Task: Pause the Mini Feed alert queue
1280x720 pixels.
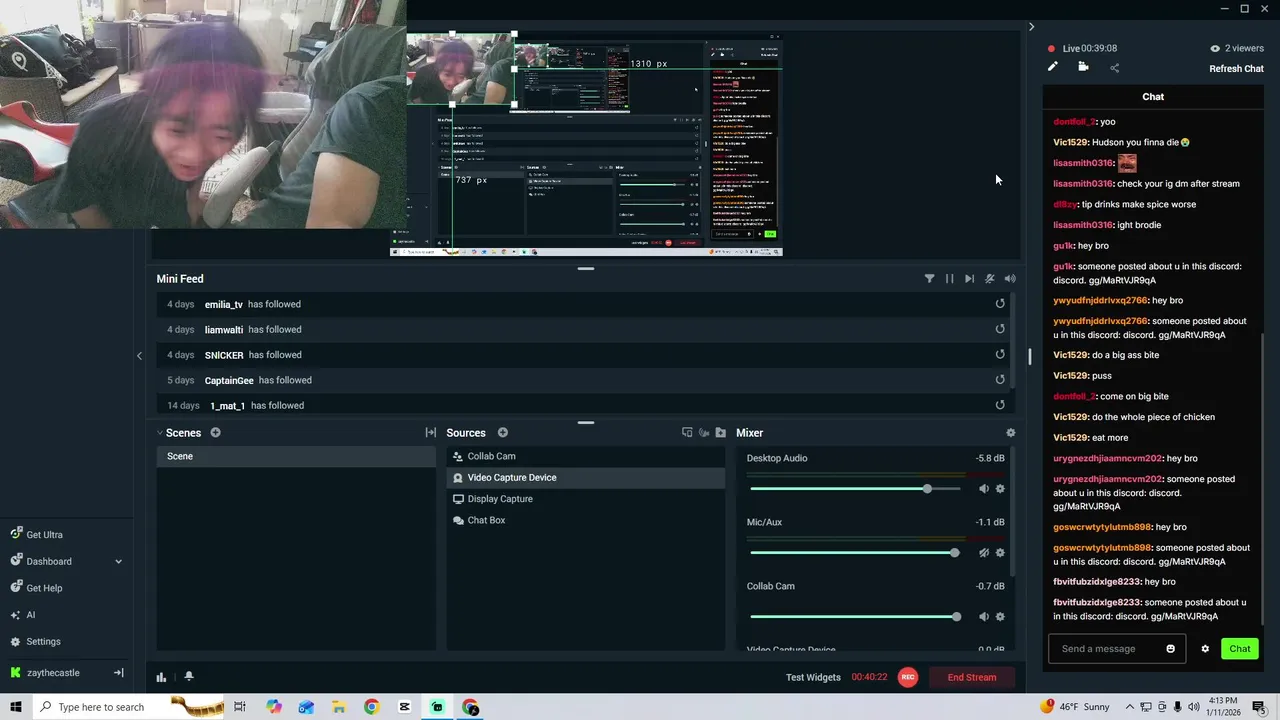Action: [949, 279]
